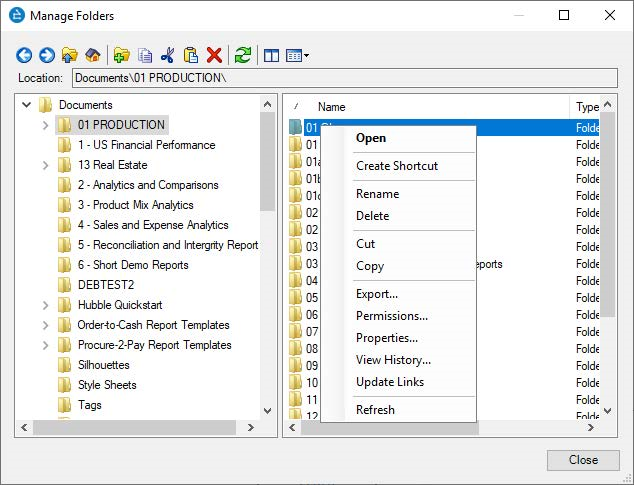The width and height of the screenshot is (634, 485).
Task: Choose Permissions... from the context menu
Action: [x=391, y=316]
